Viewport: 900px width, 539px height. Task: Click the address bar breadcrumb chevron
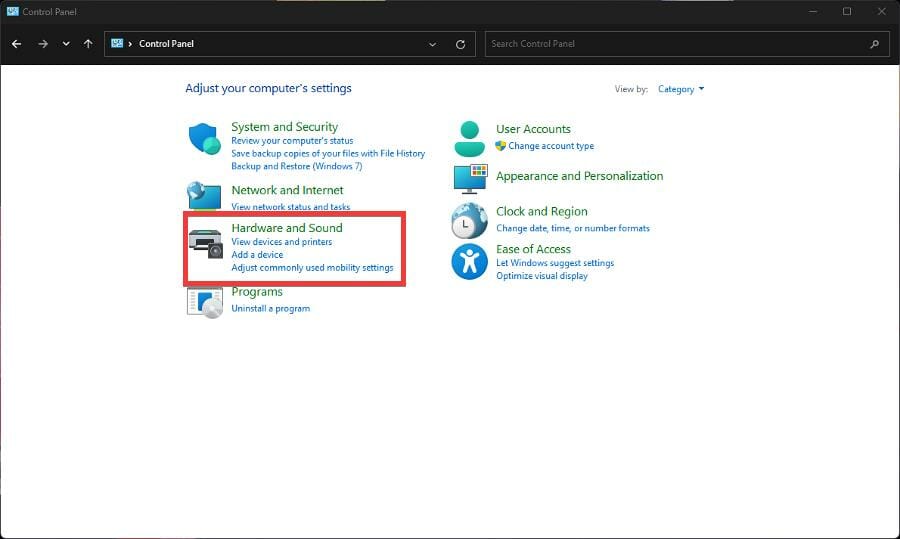[130, 44]
